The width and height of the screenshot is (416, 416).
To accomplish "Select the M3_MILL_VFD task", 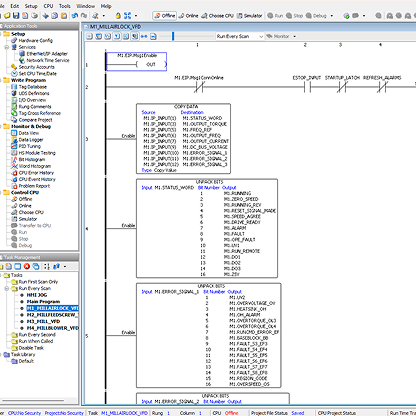I will tap(43, 322).
